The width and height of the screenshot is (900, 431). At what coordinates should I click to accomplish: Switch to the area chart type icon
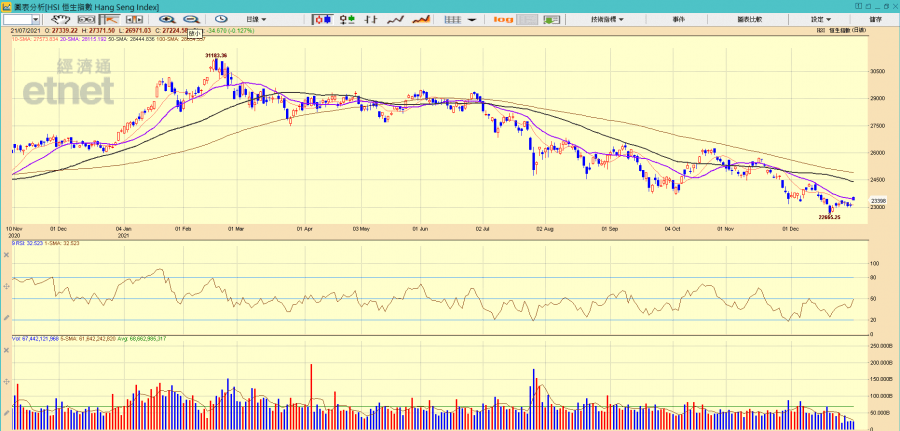click(422, 19)
